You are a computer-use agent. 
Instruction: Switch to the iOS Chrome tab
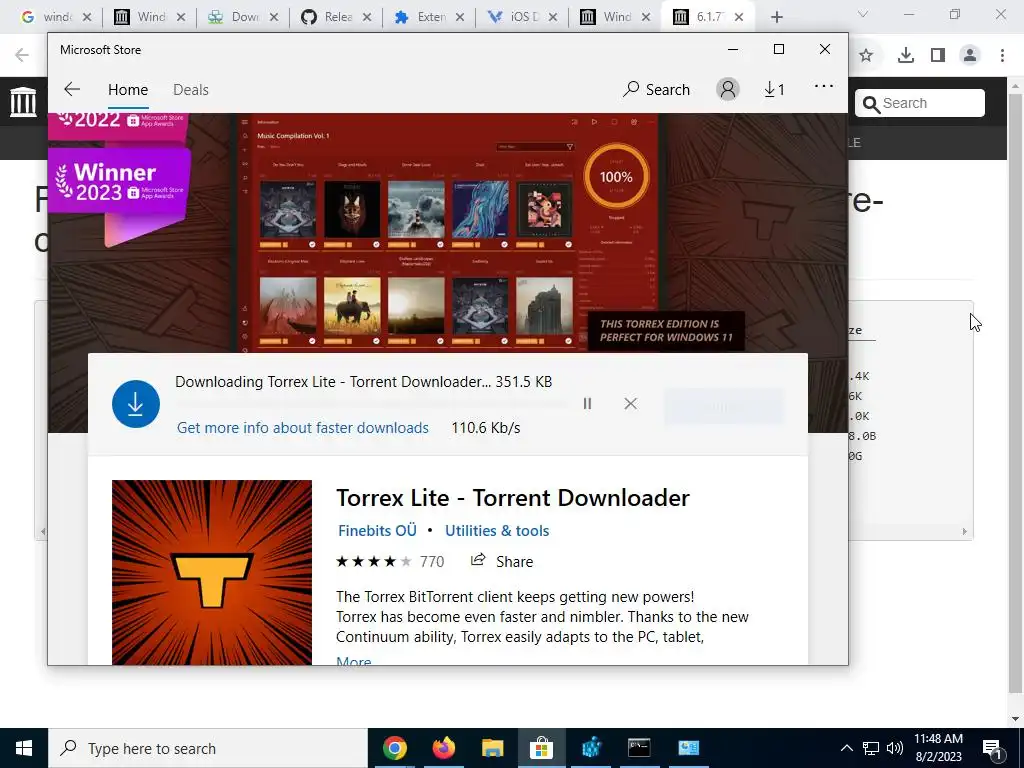[522, 17]
